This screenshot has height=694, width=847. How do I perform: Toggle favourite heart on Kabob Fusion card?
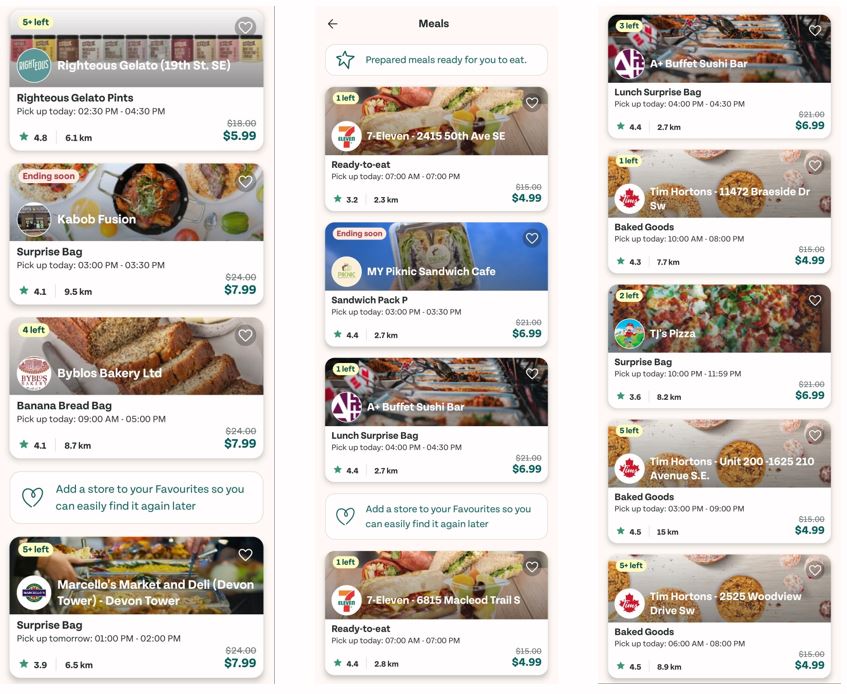click(245, 181)
